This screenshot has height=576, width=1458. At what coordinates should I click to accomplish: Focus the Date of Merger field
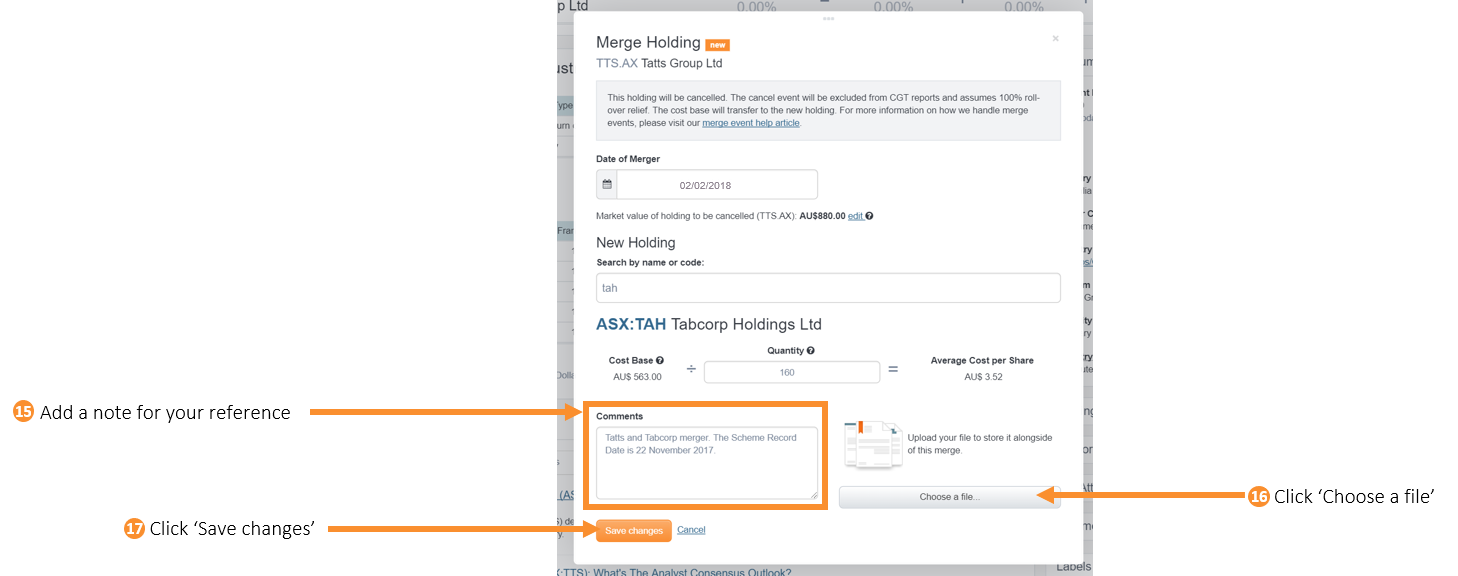pyautogui.click(x=717, y=185)
